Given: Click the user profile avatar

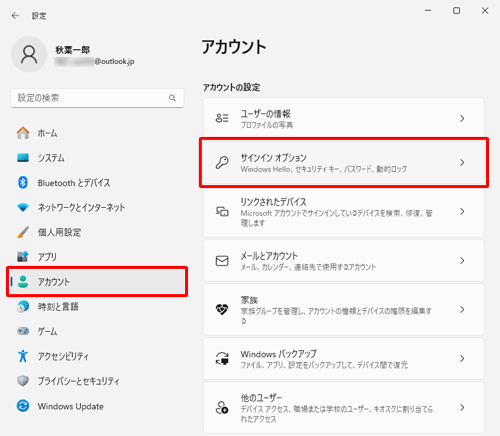Looking at the screenshot, I should click(29, 55).
